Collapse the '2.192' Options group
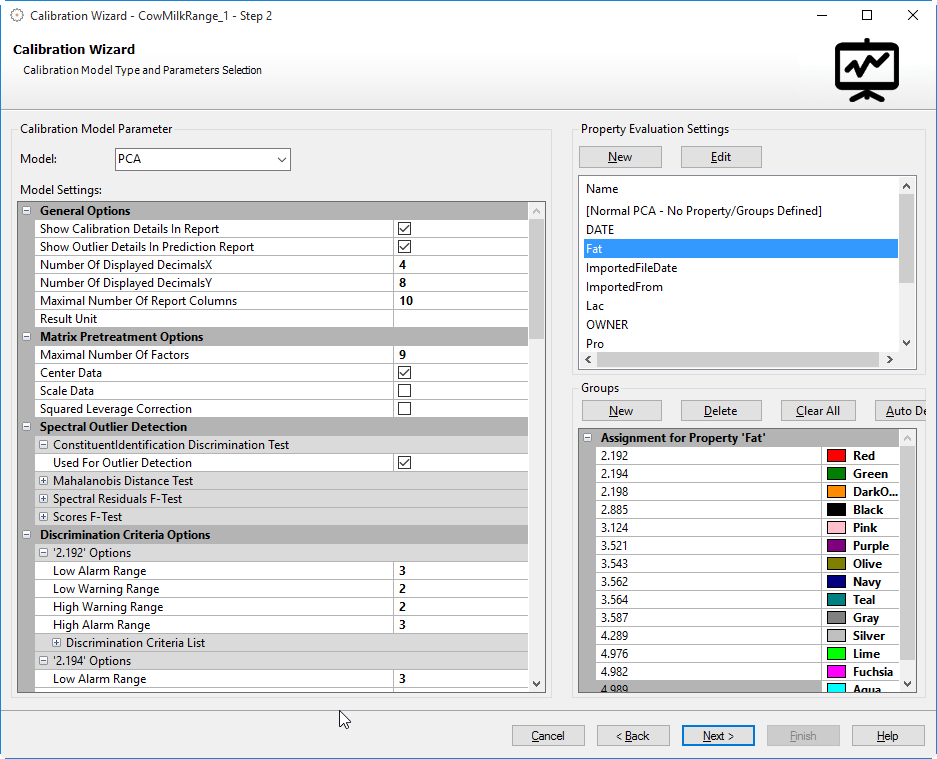 (43, 553)
